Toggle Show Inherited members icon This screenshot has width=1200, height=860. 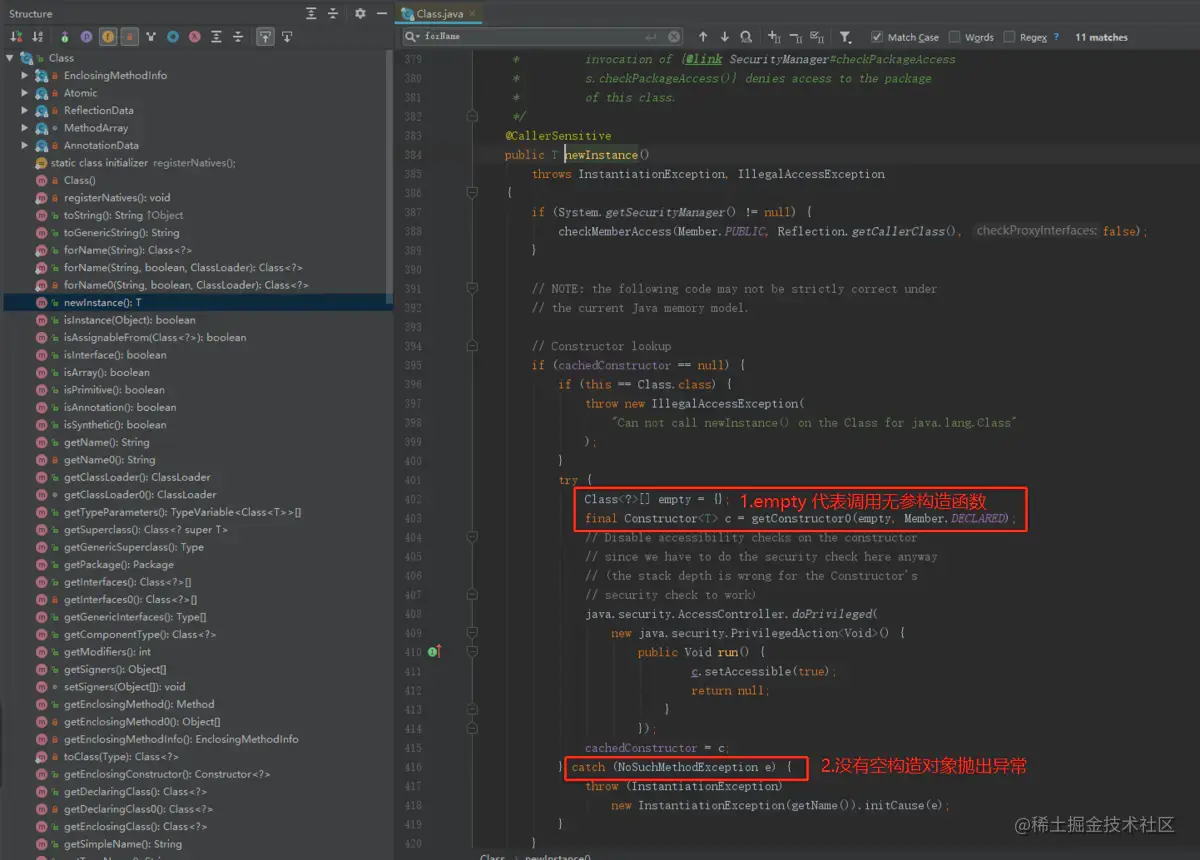point(65,37)
